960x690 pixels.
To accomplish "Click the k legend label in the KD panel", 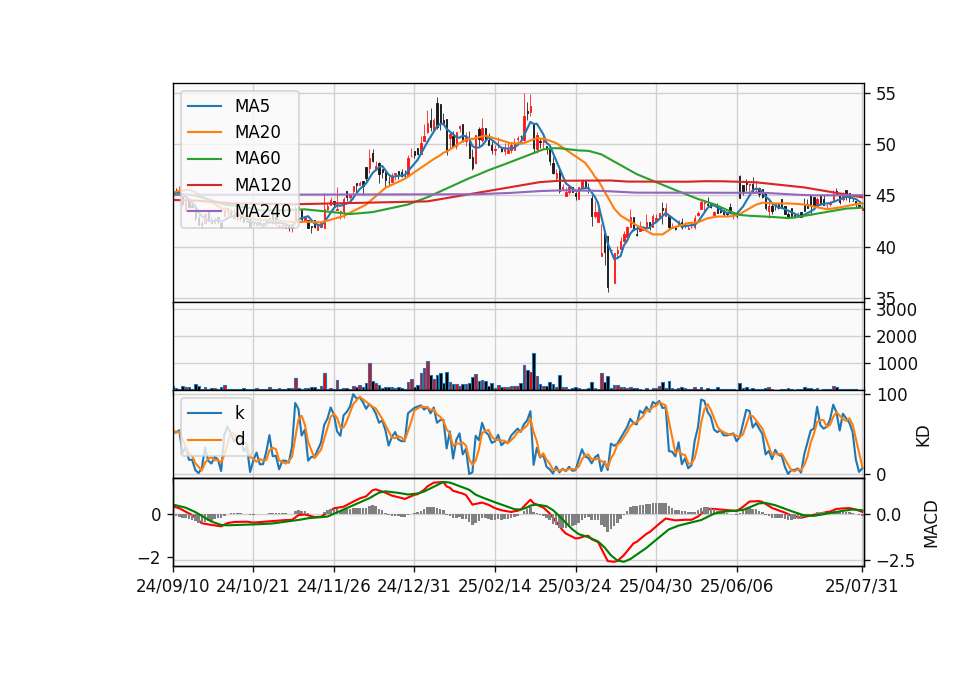I will tap(239, 412).
